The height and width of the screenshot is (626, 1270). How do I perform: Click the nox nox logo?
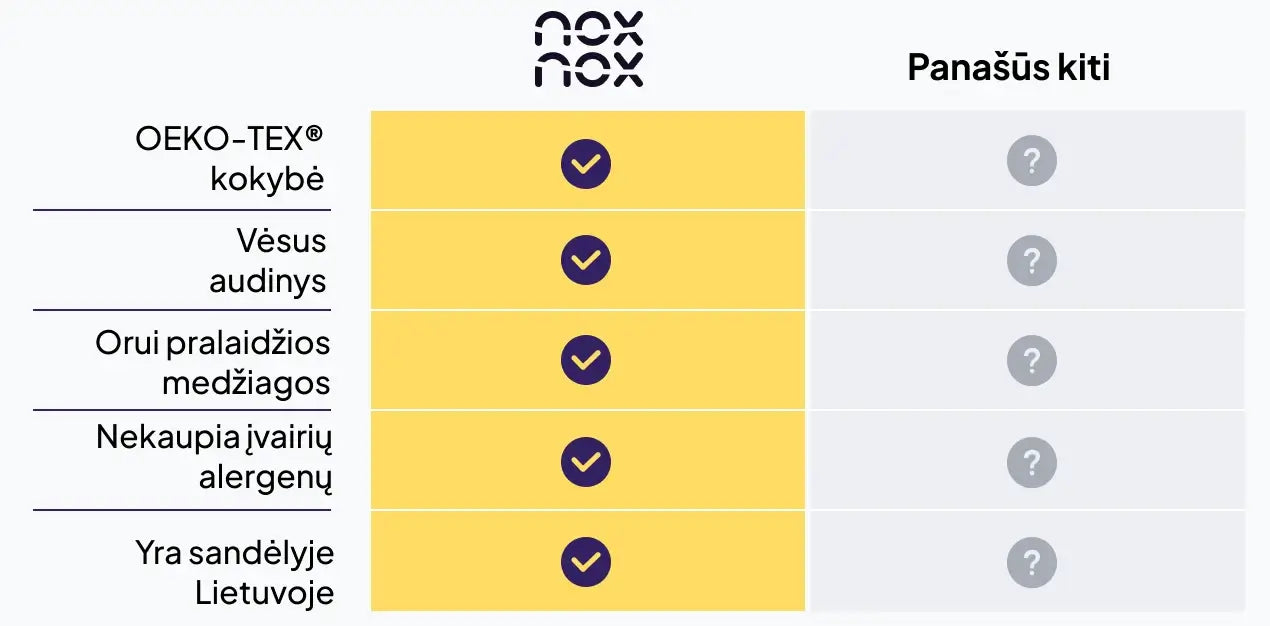coord(588,50)
